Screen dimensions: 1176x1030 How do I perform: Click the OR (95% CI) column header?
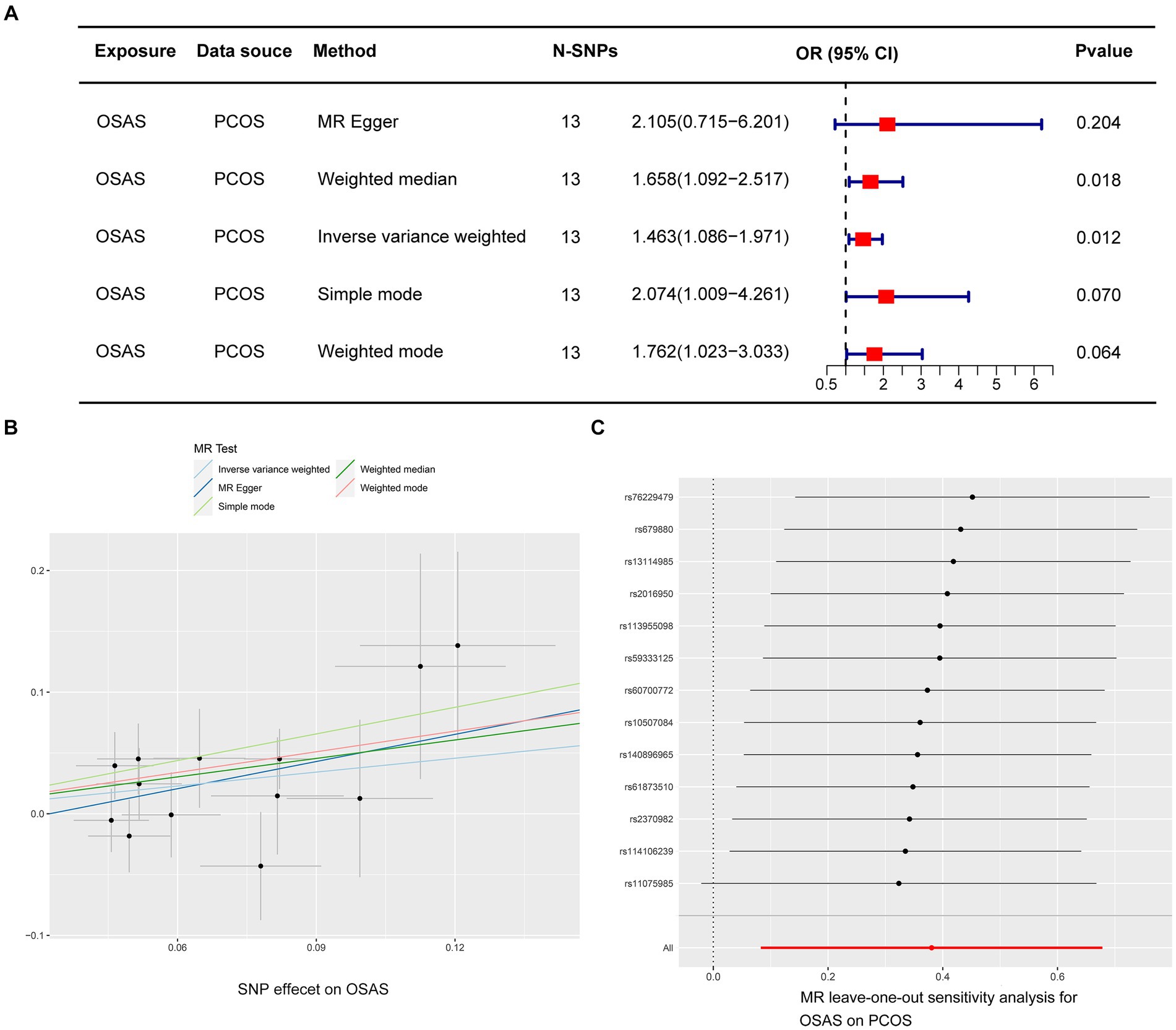pos(847,54)
